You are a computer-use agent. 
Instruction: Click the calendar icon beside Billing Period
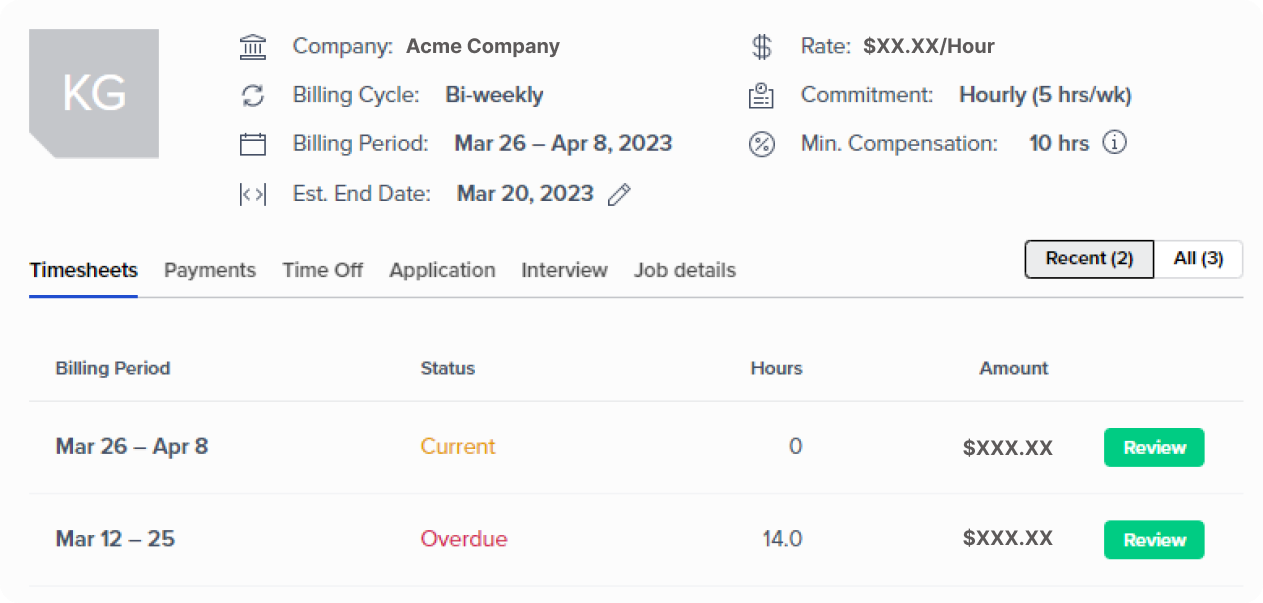(x=253, y=144)
